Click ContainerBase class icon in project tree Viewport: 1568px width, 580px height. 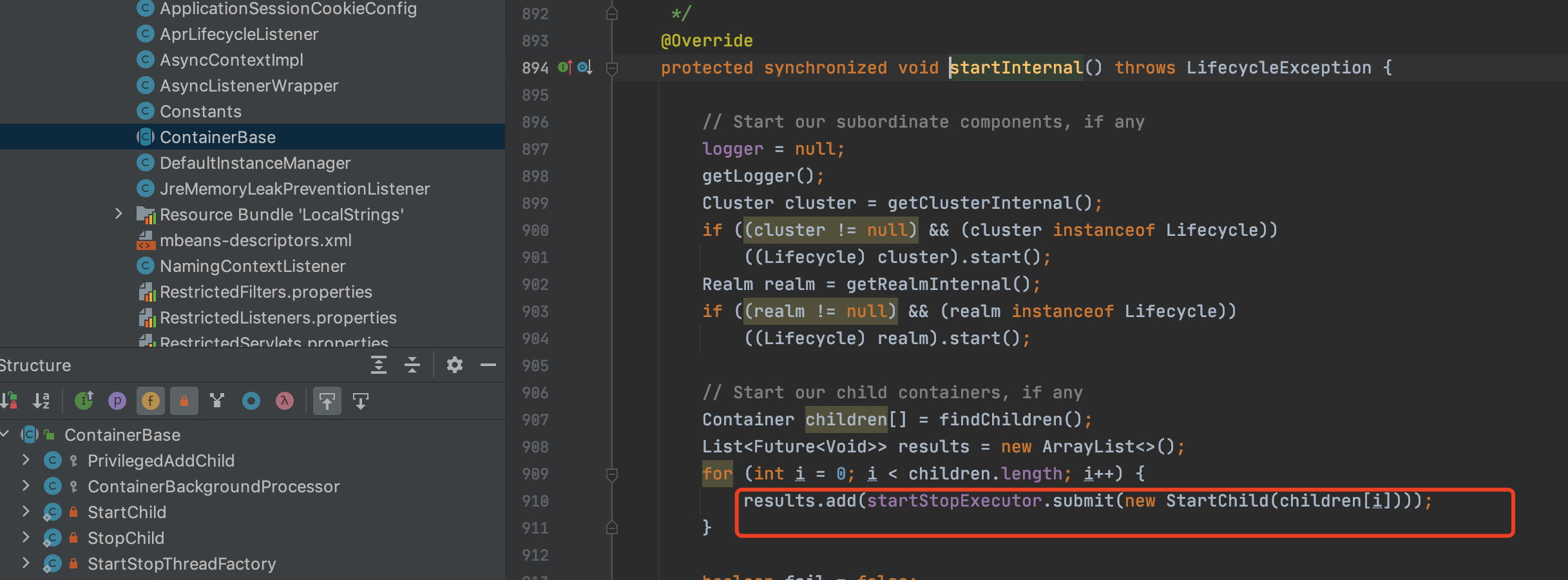tap(146, 137)
